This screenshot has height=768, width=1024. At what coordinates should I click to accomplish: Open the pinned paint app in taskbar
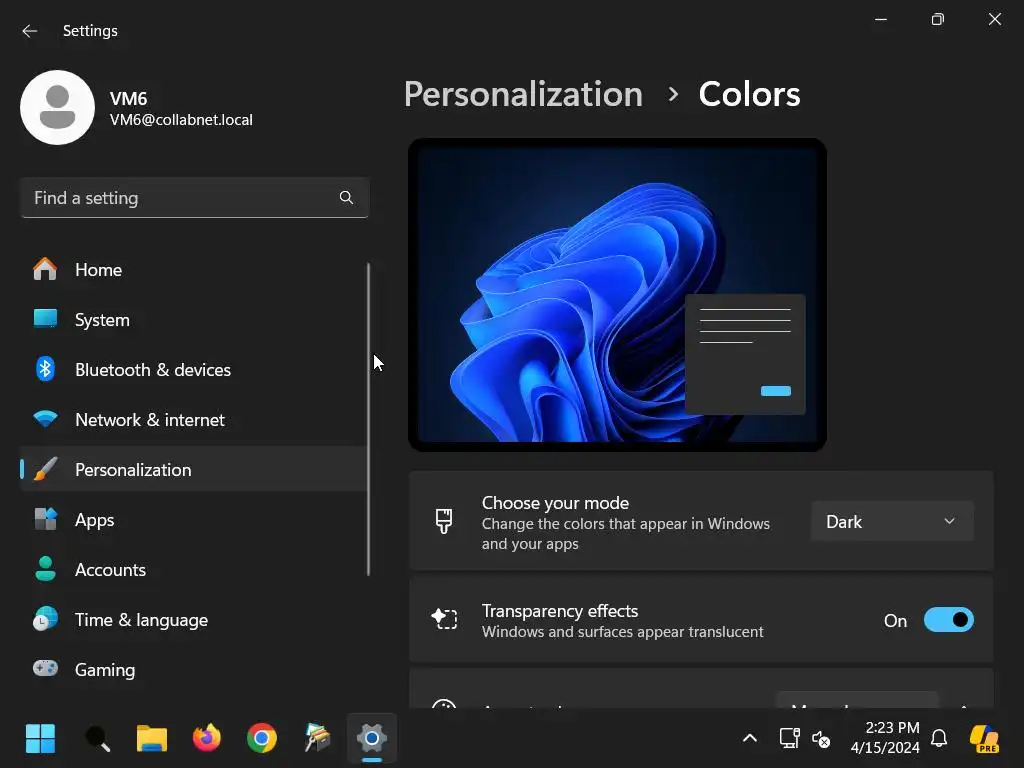317,739
